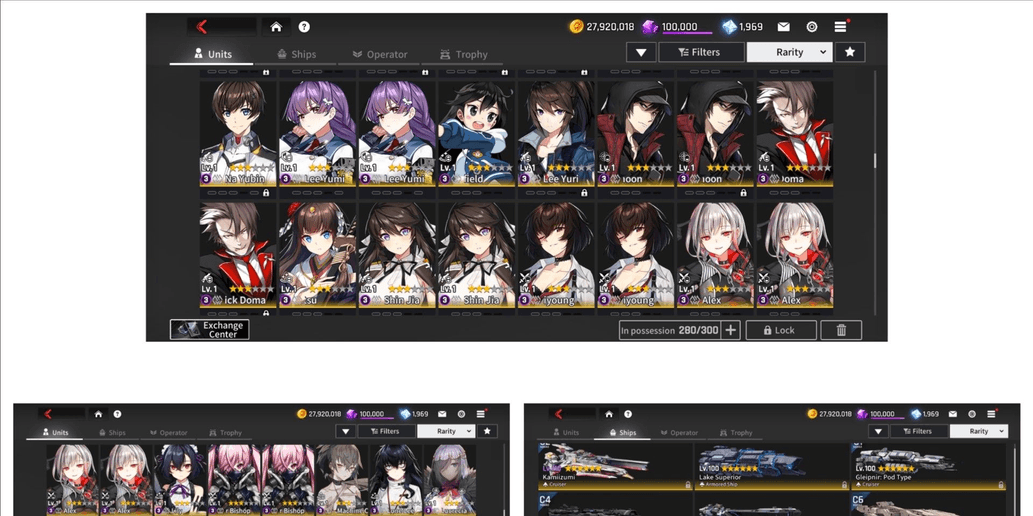Click help icon in small Units window

pyautogui.click(x=117, y=414)
